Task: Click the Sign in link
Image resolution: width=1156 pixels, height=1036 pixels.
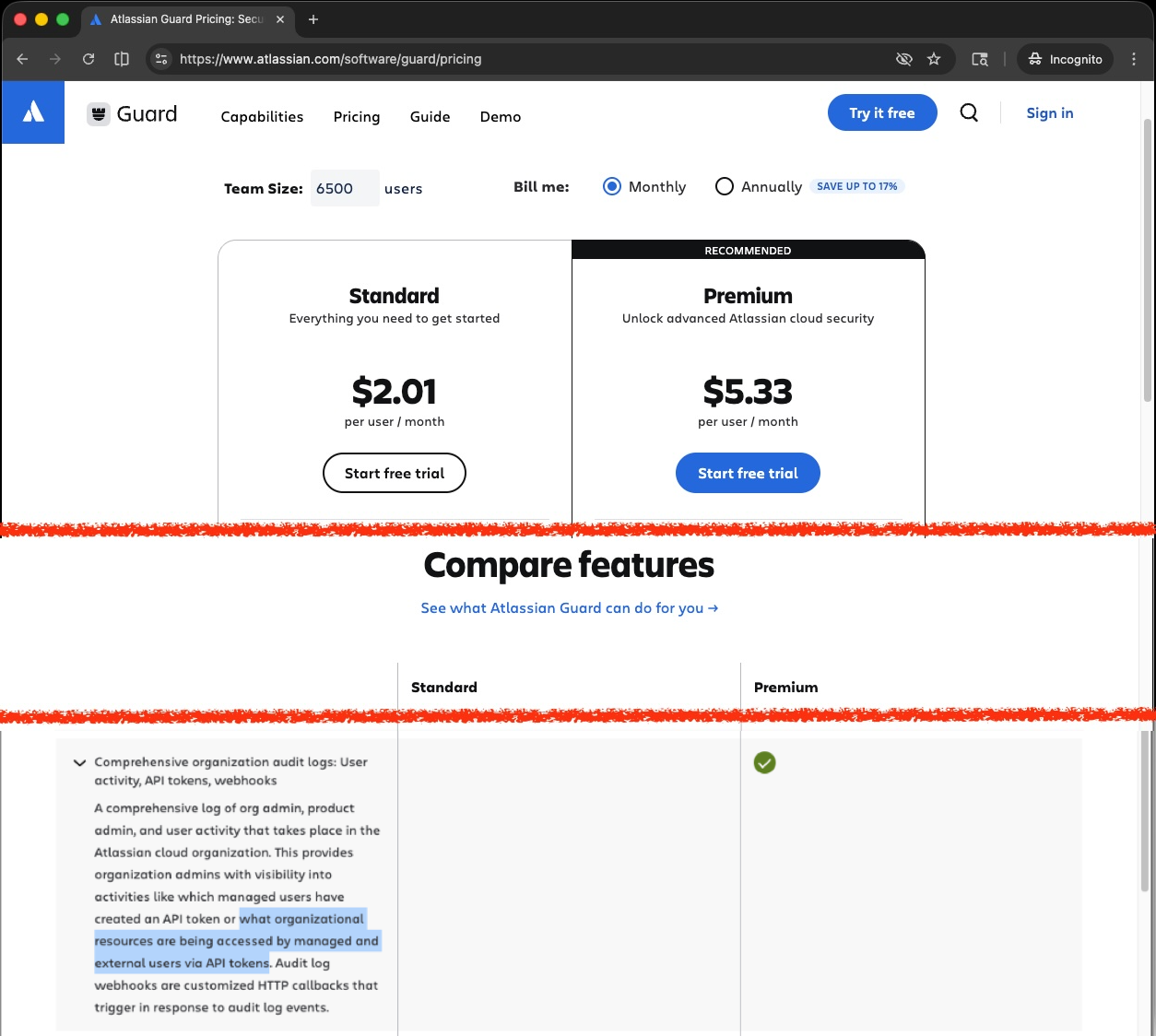Action: pos(1050,112)
